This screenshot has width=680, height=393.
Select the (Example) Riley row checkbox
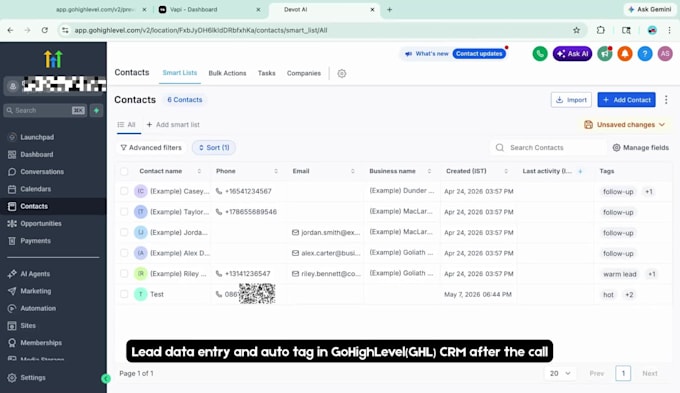point(124,274)
